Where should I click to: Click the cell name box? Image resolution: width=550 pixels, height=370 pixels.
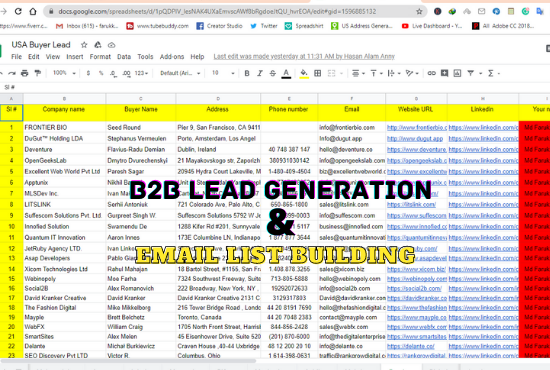[10, 87]
